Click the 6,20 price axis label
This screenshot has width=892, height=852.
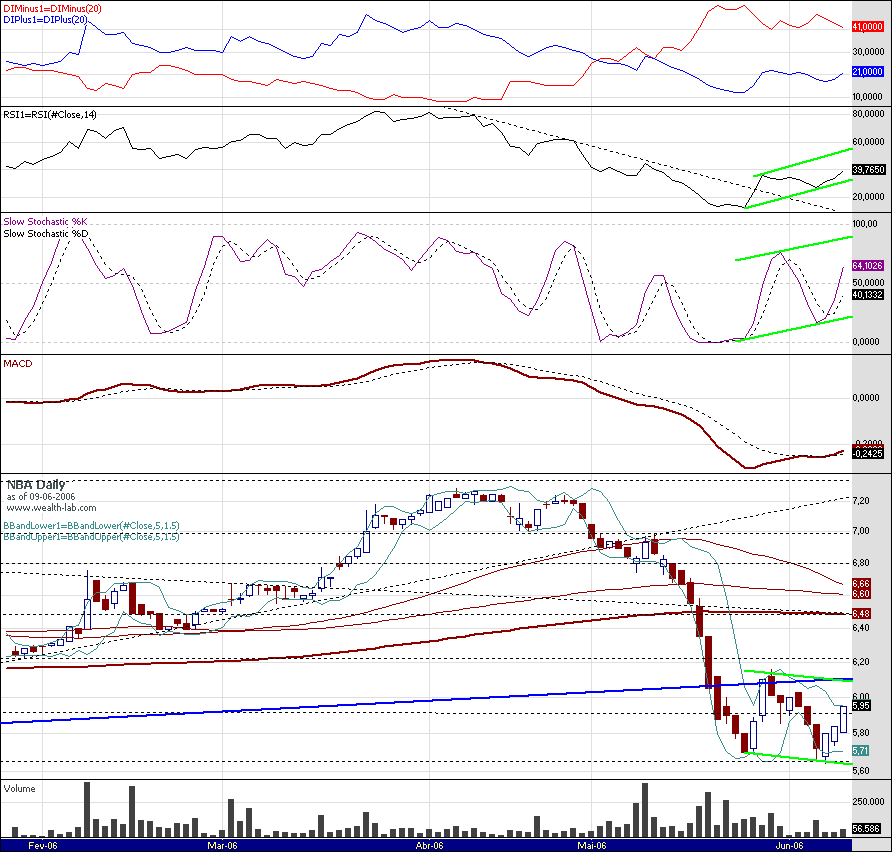[861, 663]
